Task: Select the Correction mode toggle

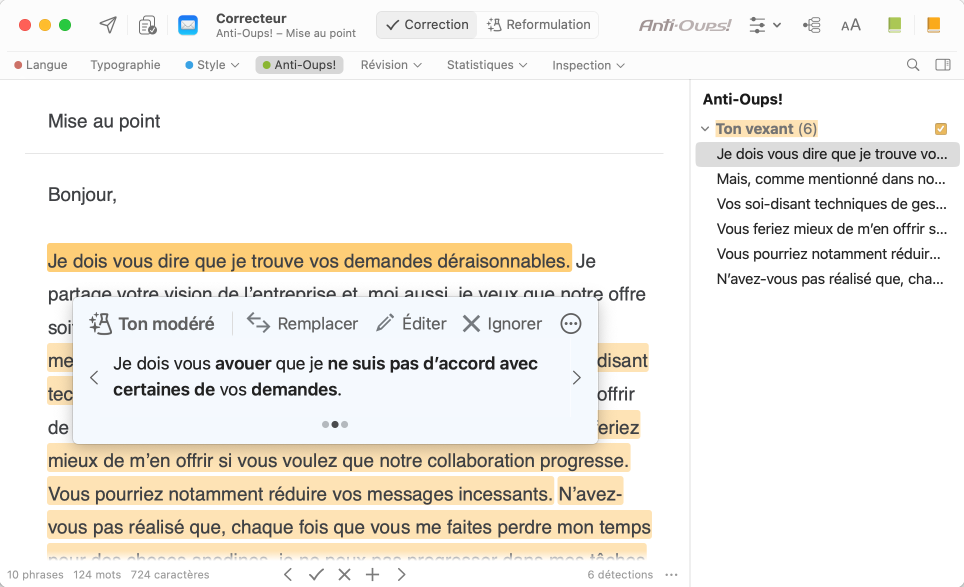Action: coord(427,25)
